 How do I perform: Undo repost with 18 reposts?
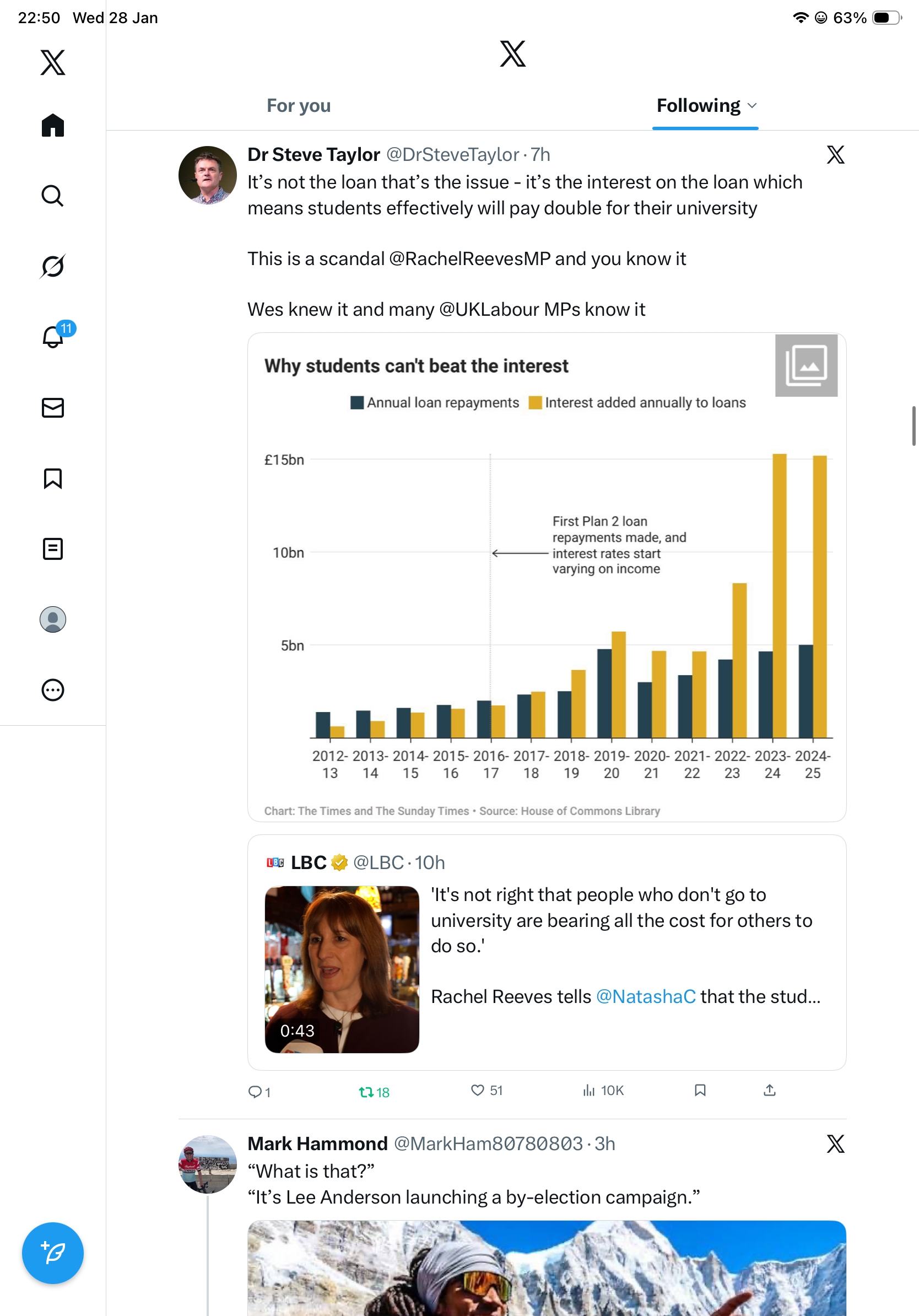point(367,1092)
